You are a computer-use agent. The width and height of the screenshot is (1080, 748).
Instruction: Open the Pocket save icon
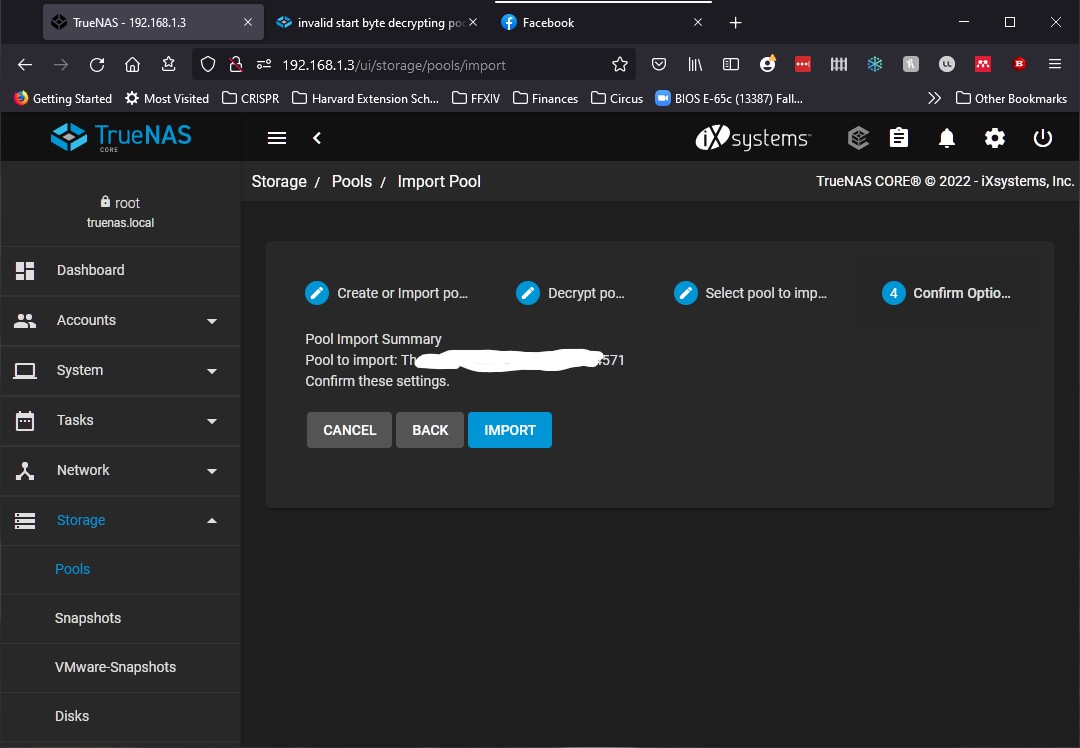pyautogui.click(x=659, y=65)
